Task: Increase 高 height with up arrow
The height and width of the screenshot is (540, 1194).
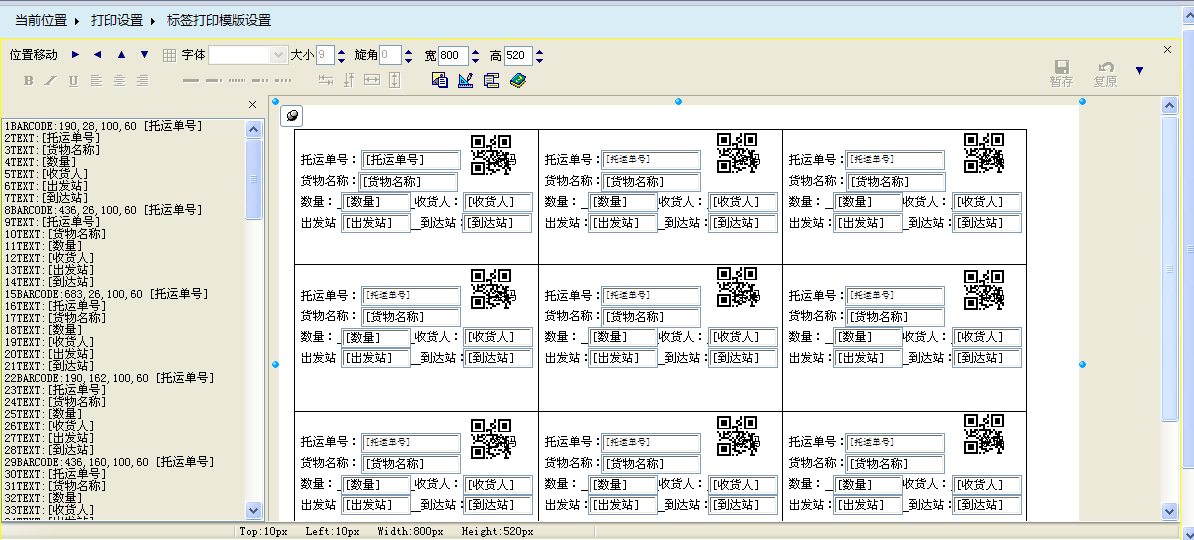Action: point(539,51)
